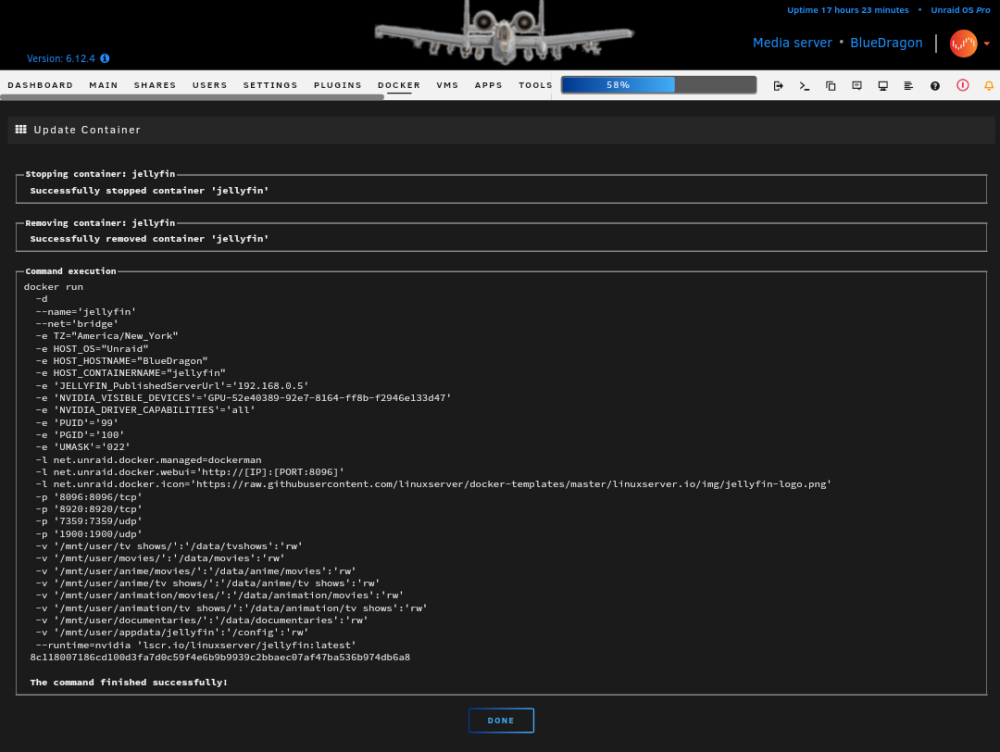Switch to the Apps tab
Viewport: 1000px width, 752px height.
pos(489,85)
